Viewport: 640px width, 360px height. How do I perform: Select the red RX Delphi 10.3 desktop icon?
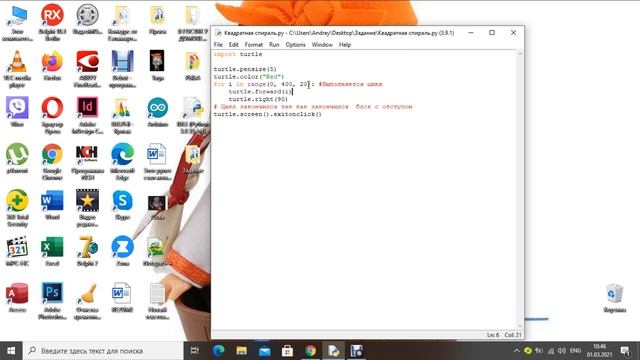pyautogui.click(x=52, y=23)
